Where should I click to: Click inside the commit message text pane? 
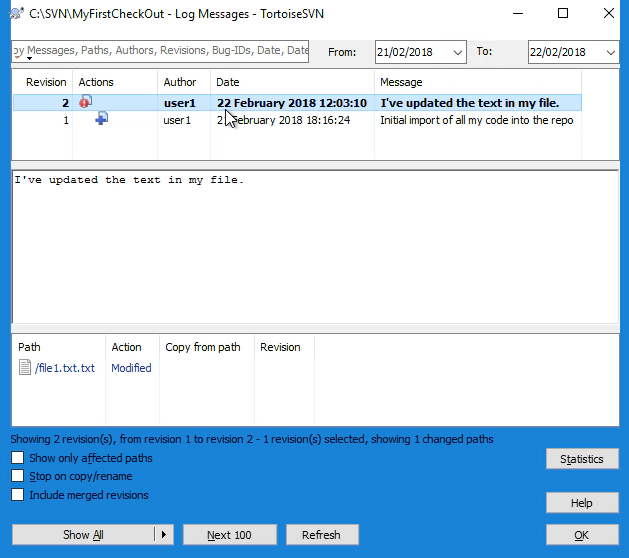(x=315, y=247)
